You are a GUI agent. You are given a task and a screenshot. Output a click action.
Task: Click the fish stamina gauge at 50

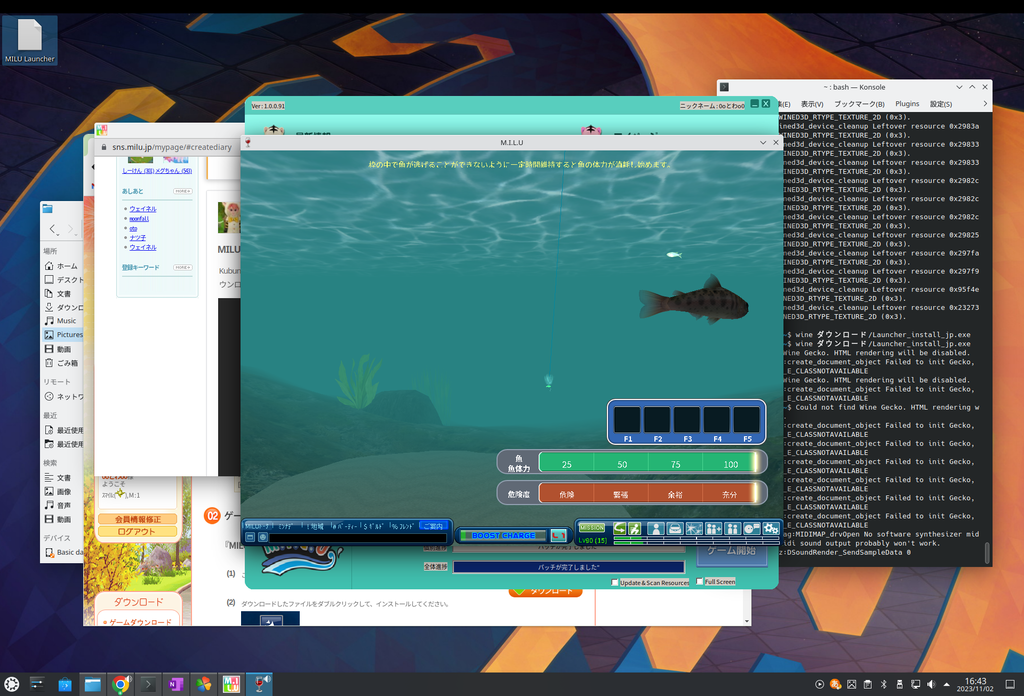(622, 464)
